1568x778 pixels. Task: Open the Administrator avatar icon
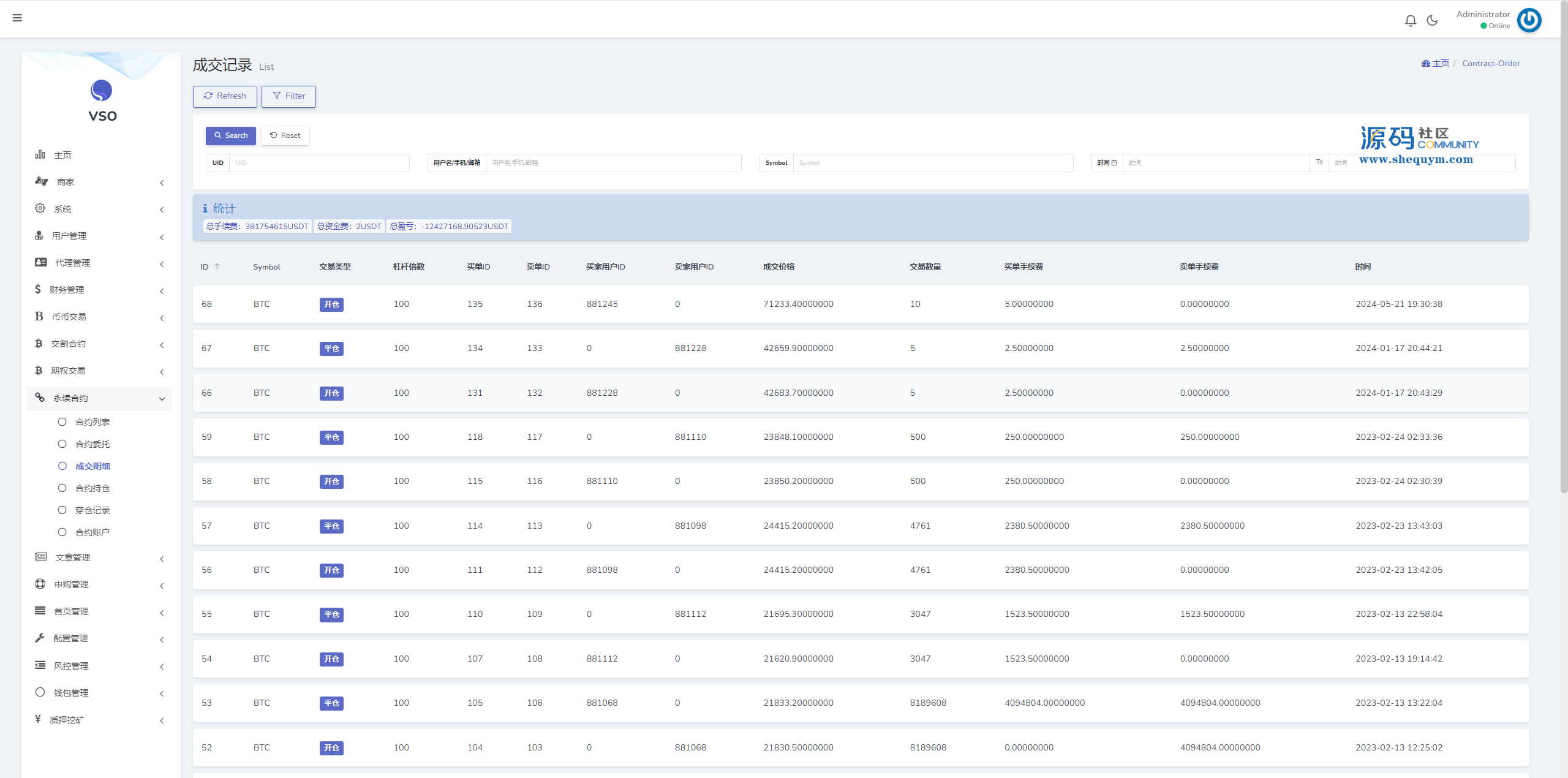pos(1529,20)
